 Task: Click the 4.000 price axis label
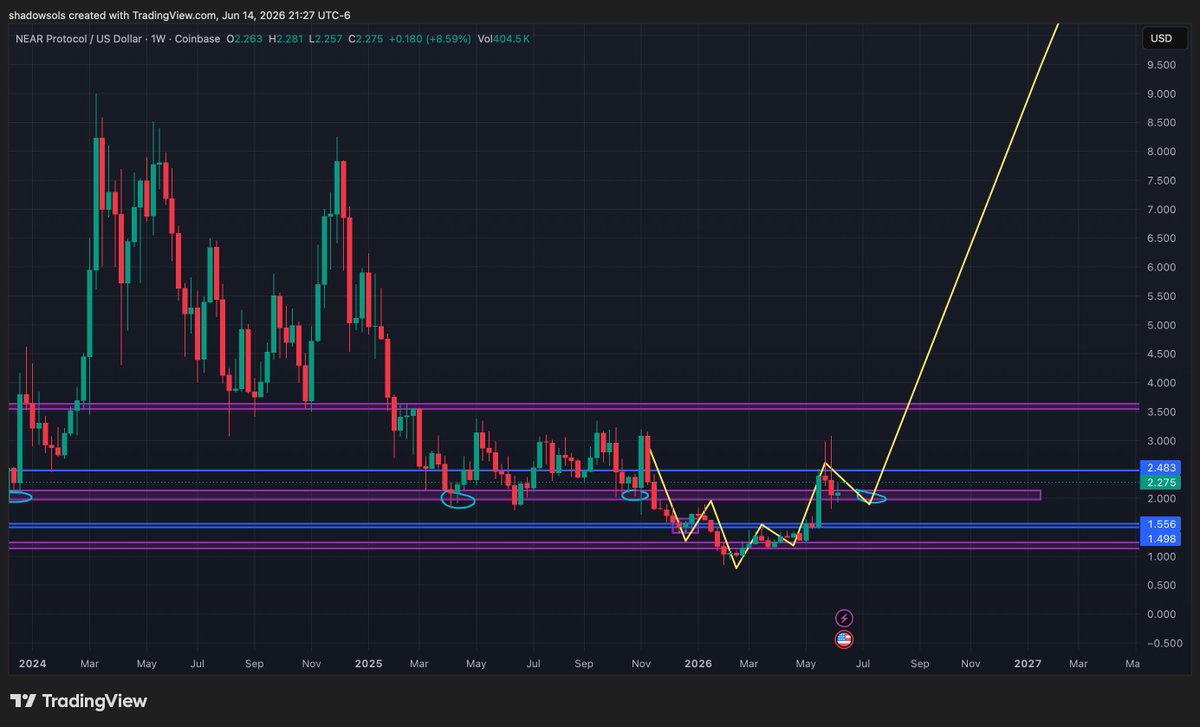click(1161, 383)
